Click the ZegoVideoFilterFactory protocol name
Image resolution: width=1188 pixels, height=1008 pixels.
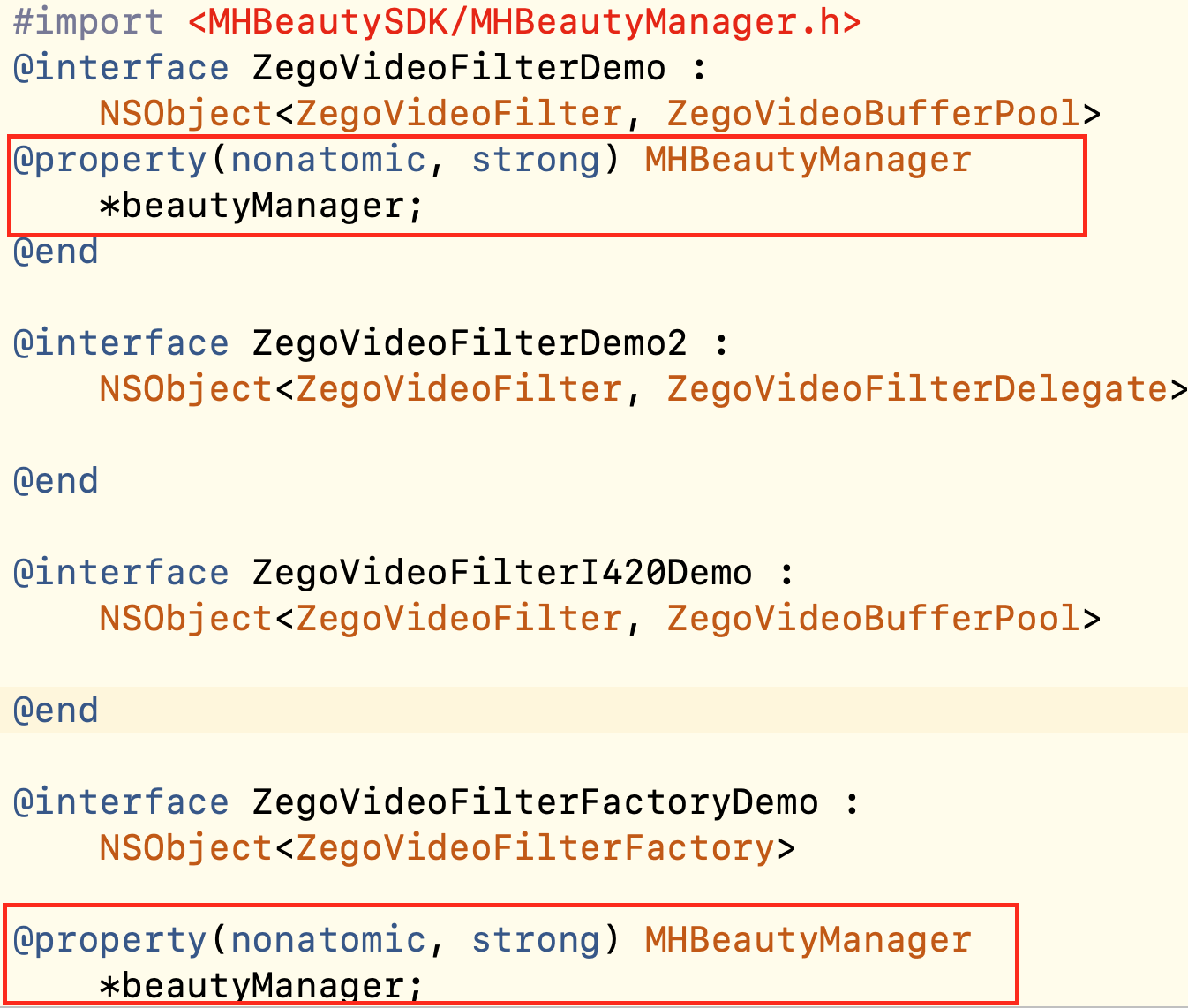coord(535,848)
